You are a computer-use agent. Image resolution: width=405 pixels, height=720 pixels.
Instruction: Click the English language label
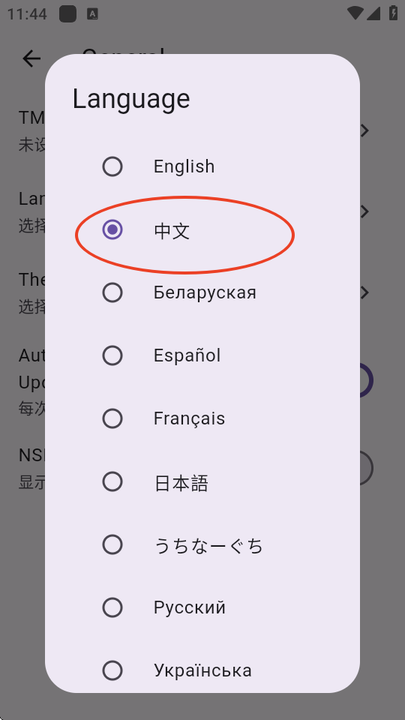click(x=184, y=167)
